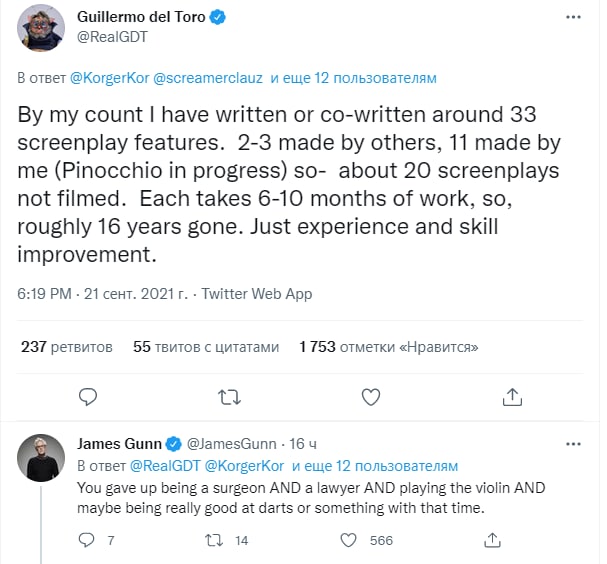
Task: Show the 1 753 likes list
Action: [389, 347]
